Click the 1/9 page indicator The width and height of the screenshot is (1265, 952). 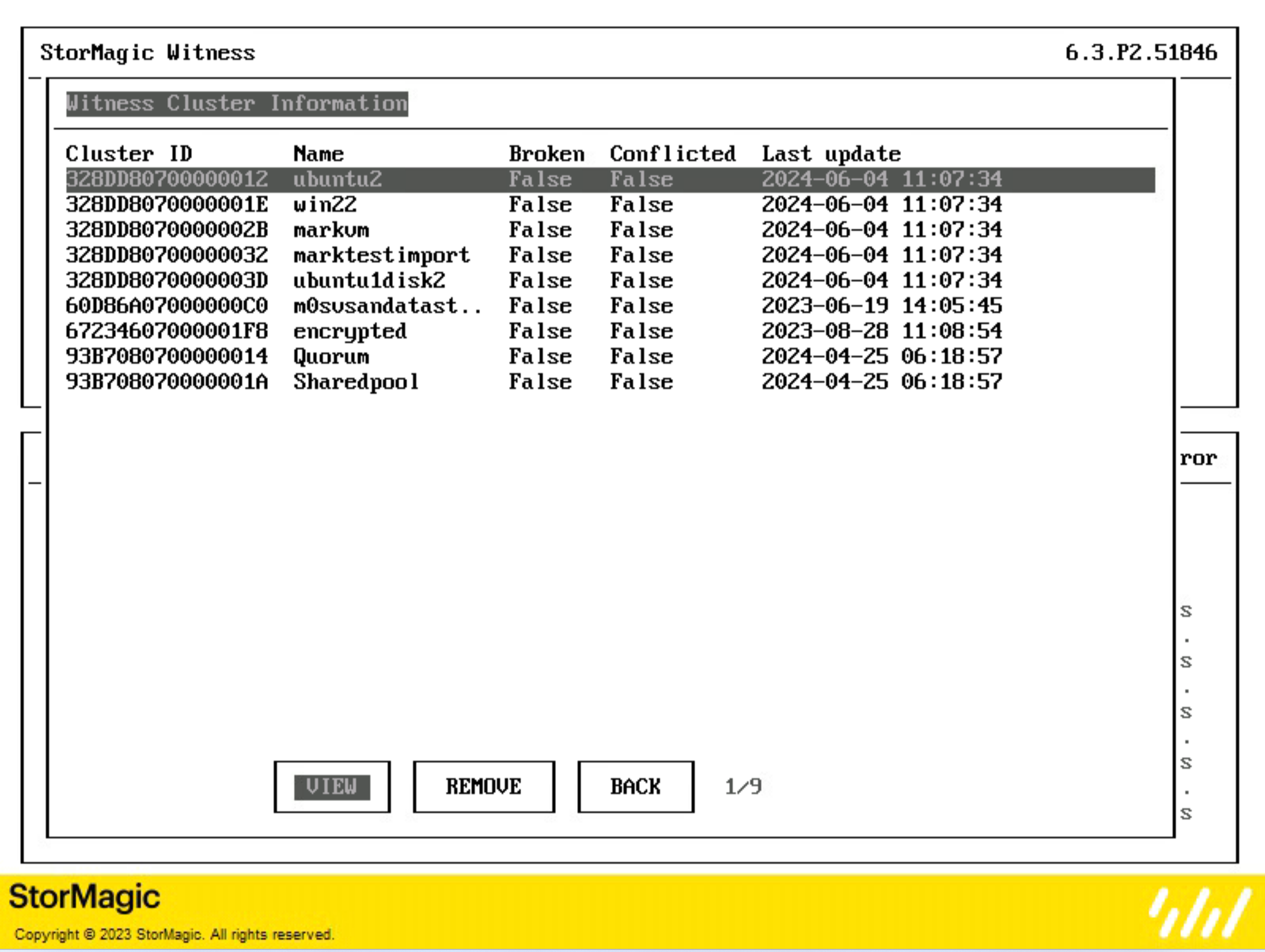(743, 787)
